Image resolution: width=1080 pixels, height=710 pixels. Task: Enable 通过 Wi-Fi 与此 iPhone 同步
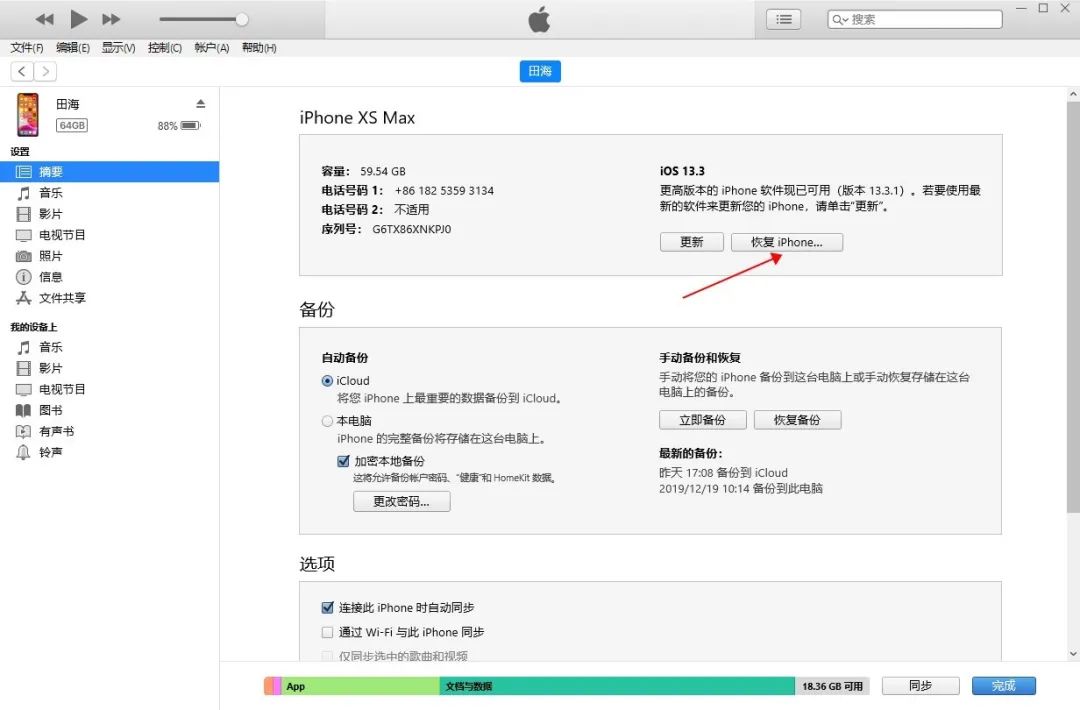click(328, 632)
